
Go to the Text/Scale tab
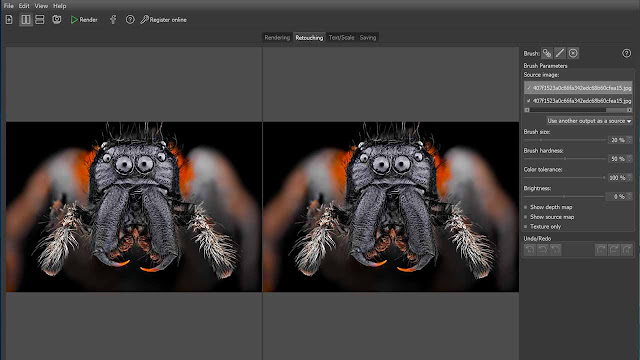pos(341,38)
